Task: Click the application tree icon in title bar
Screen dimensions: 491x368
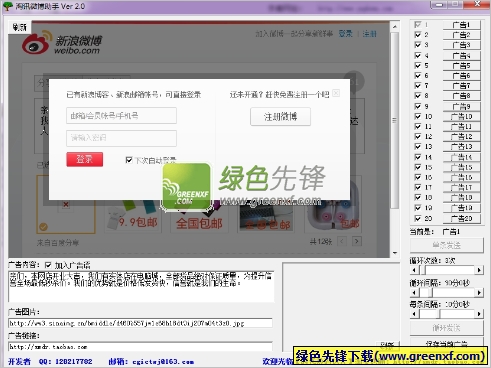Action: [7, 6]
